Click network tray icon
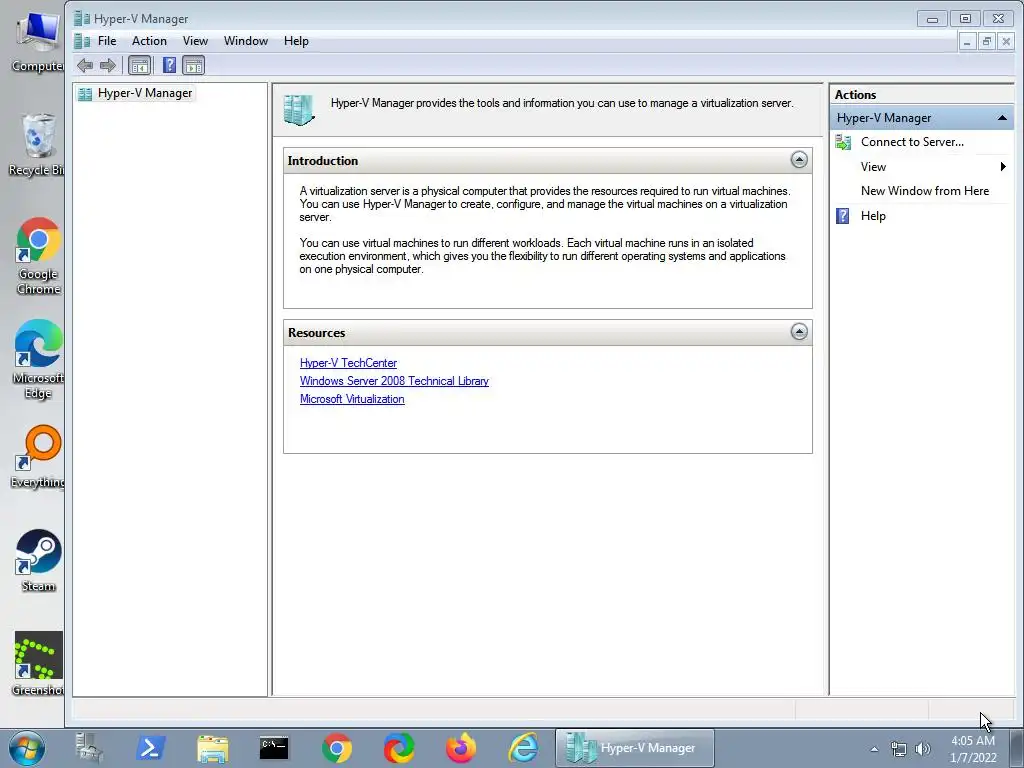Image resolution: width=1024 pixels, height=768 pixels. [899, 749]
